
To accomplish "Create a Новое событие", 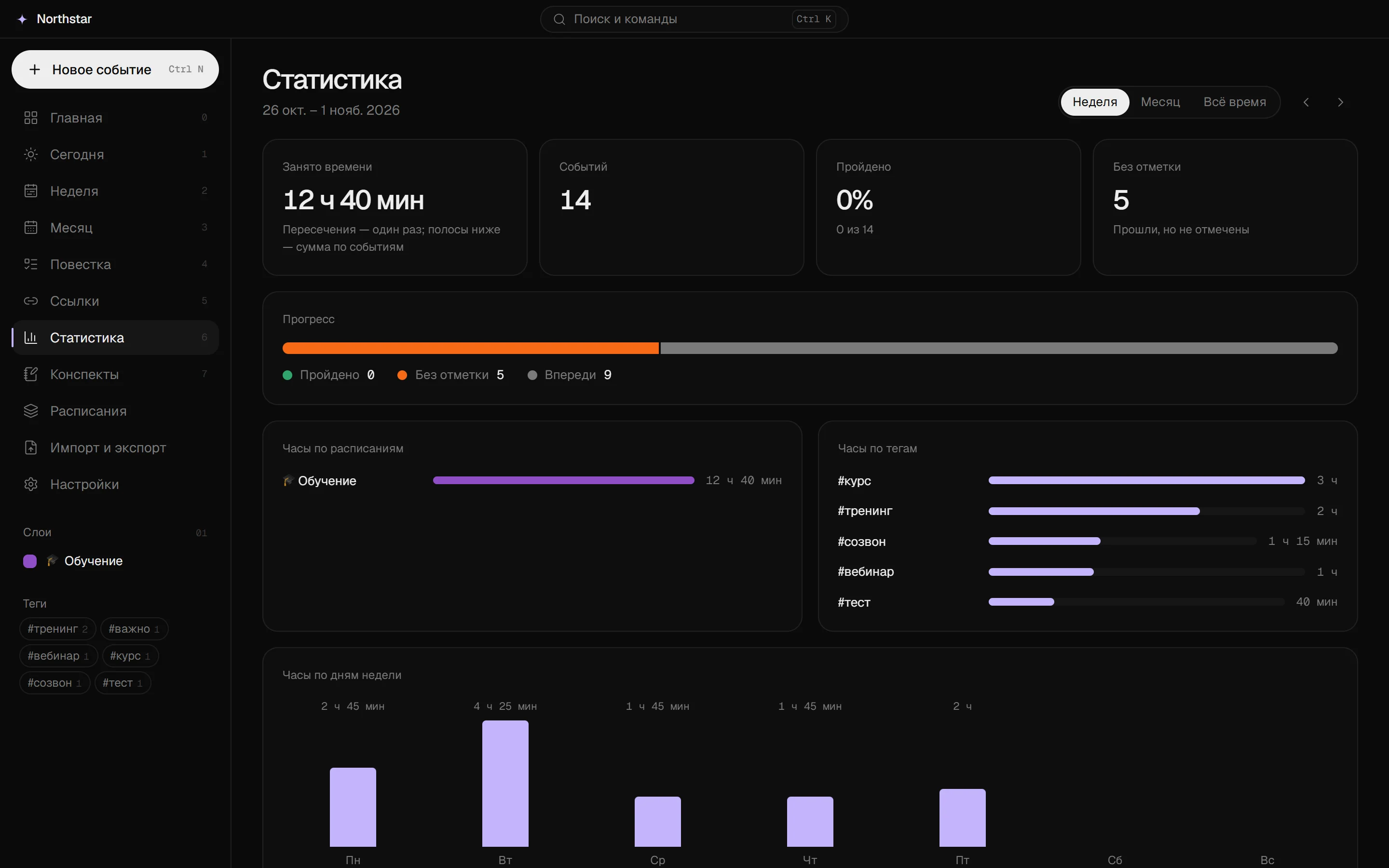I will click(x=115, y=69).
